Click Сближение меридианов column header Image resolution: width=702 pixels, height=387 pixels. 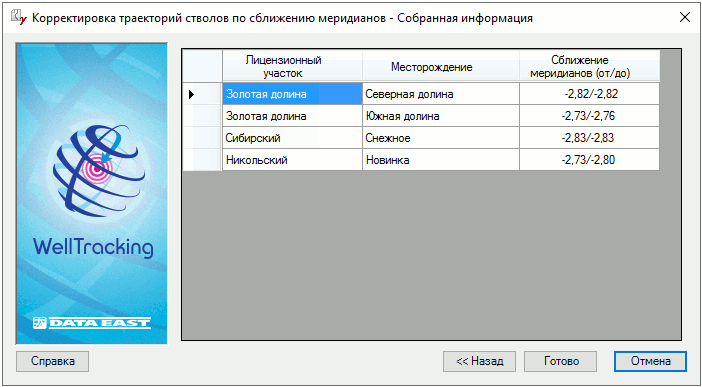point(590,66)
